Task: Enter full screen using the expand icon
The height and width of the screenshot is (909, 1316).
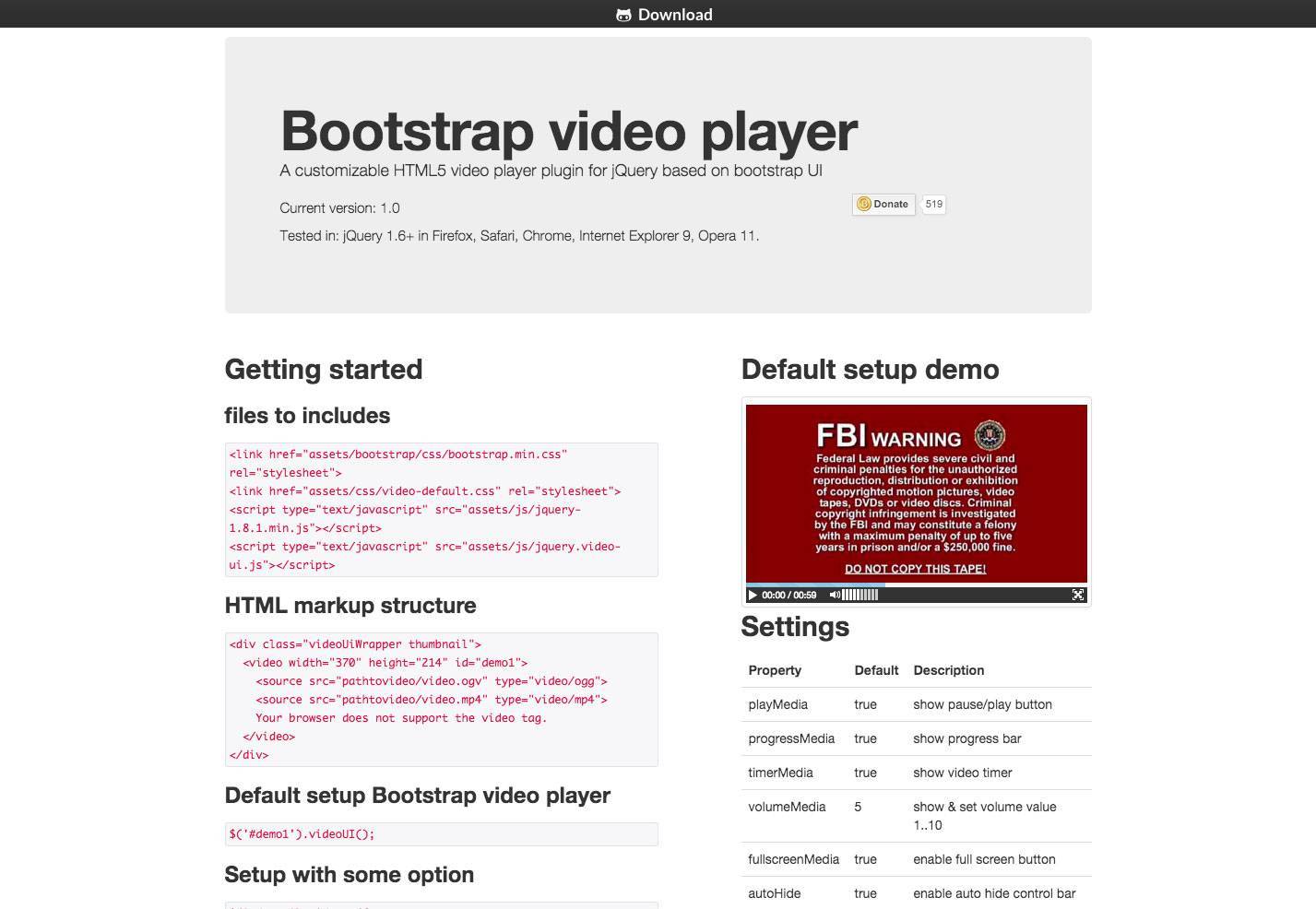Action: click(x=1077, y=595)
